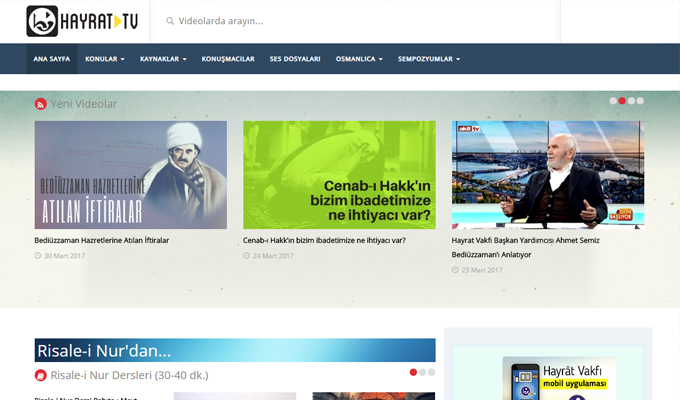
Task: Click the Hayrat TV logo
Action: tap(82, 21)
